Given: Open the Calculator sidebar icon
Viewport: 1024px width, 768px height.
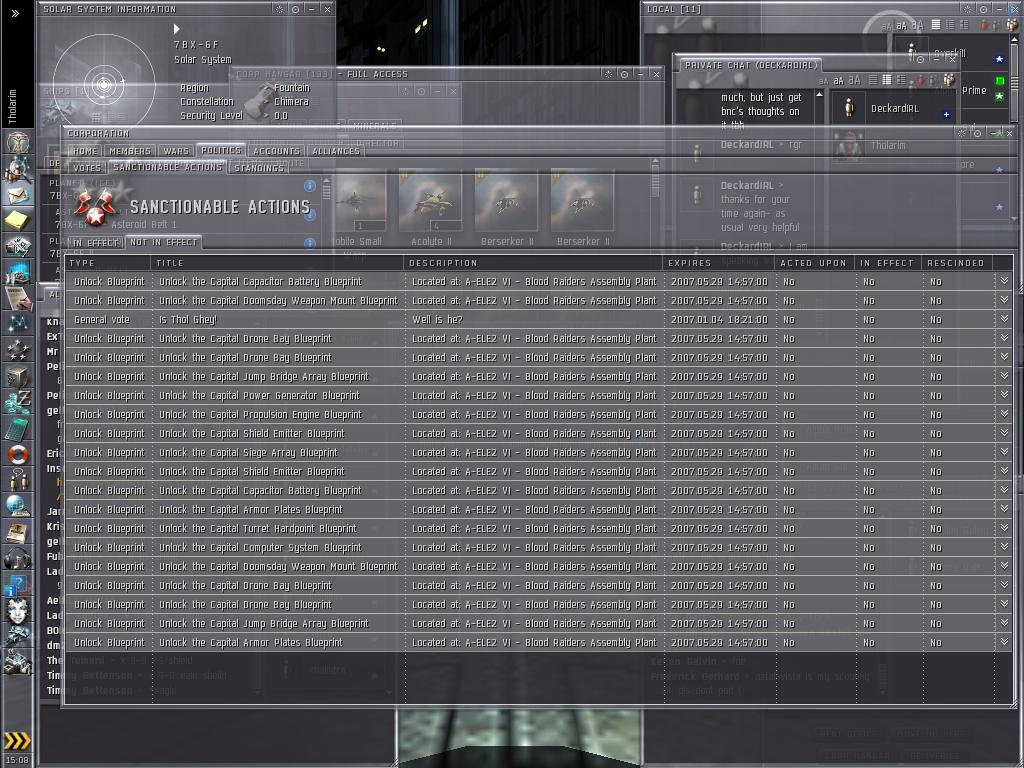Looking at the screenshot, I should [18, 428].
